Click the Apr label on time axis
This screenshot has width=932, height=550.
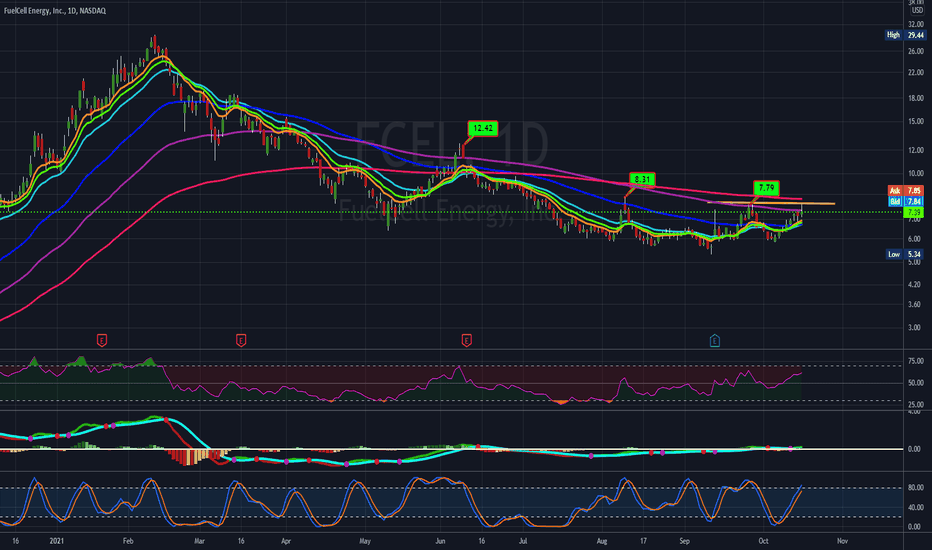[286, 541]
